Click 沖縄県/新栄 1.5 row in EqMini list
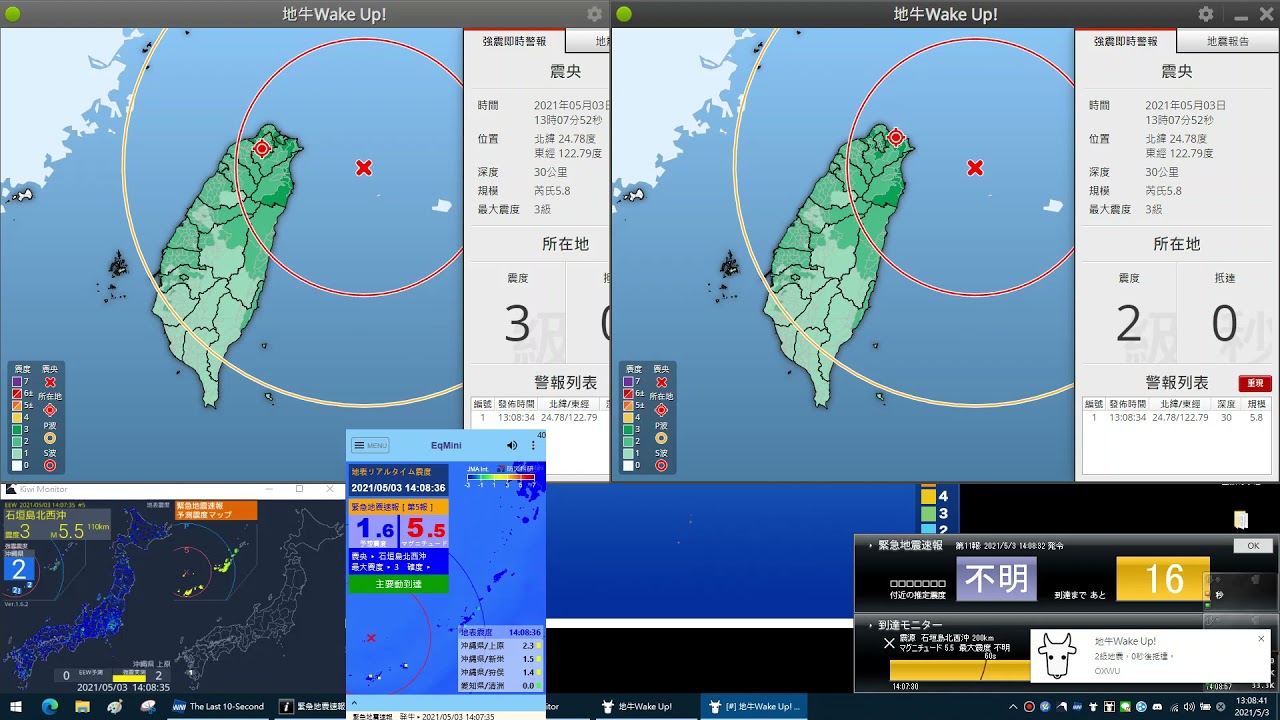Viewport: 1280px width, 720px height. coord(500,659)
